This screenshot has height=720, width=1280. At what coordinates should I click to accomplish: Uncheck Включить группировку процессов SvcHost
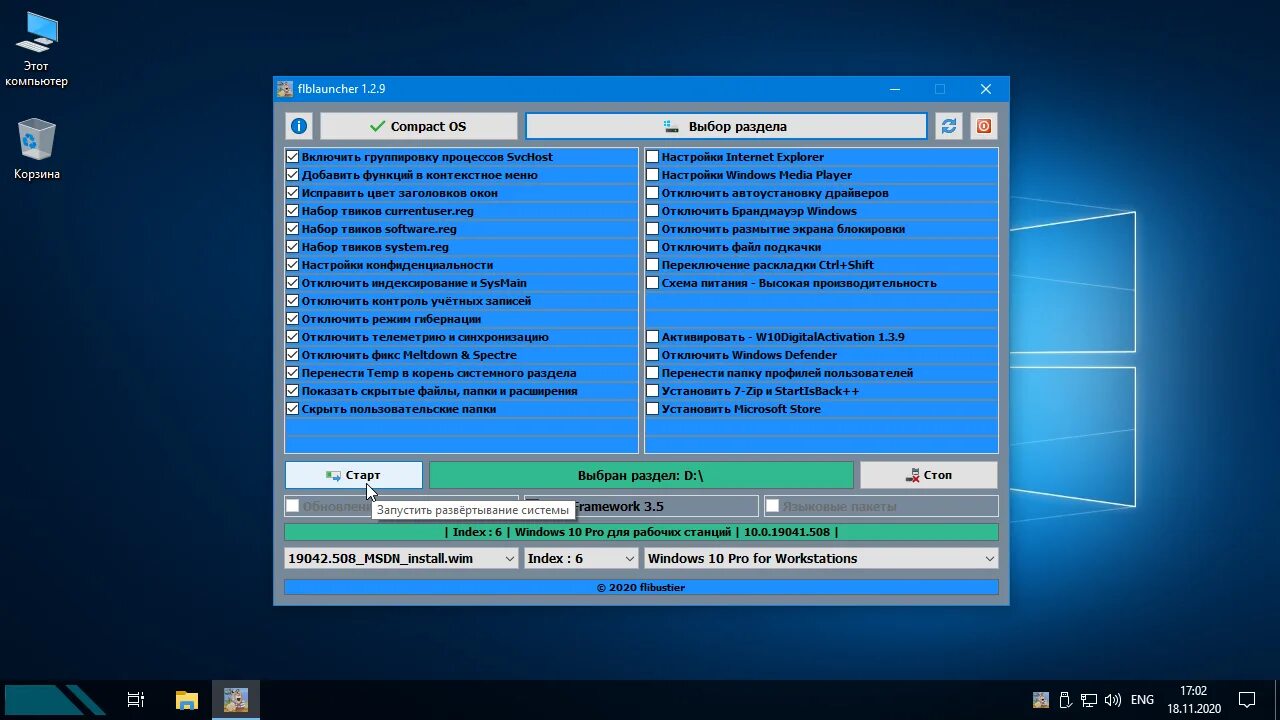coord(293,157)
